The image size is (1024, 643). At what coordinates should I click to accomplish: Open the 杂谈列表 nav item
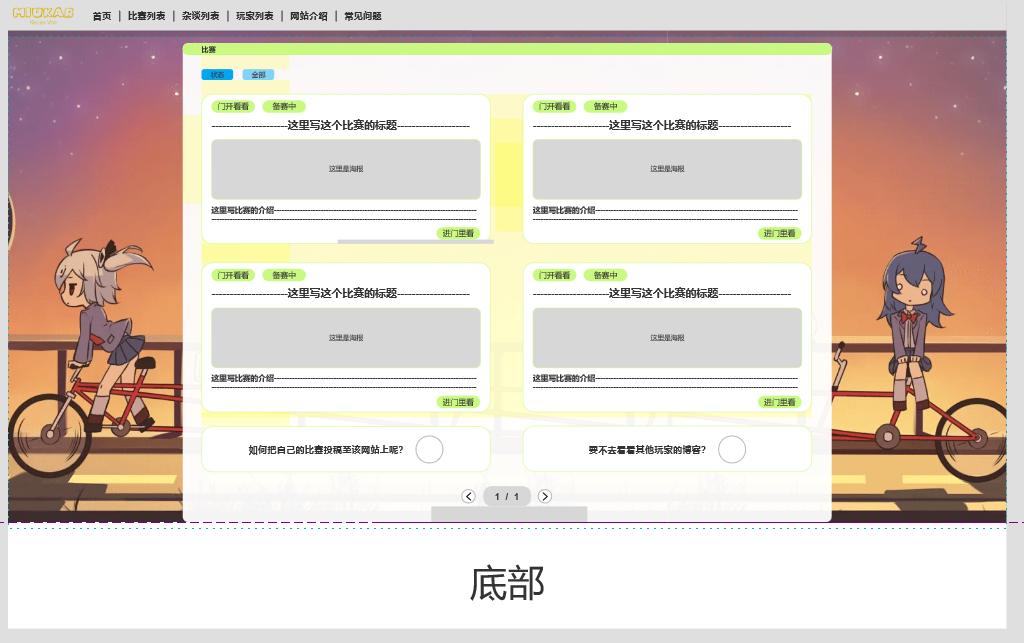pyautogui.click(x=200, y=16)
